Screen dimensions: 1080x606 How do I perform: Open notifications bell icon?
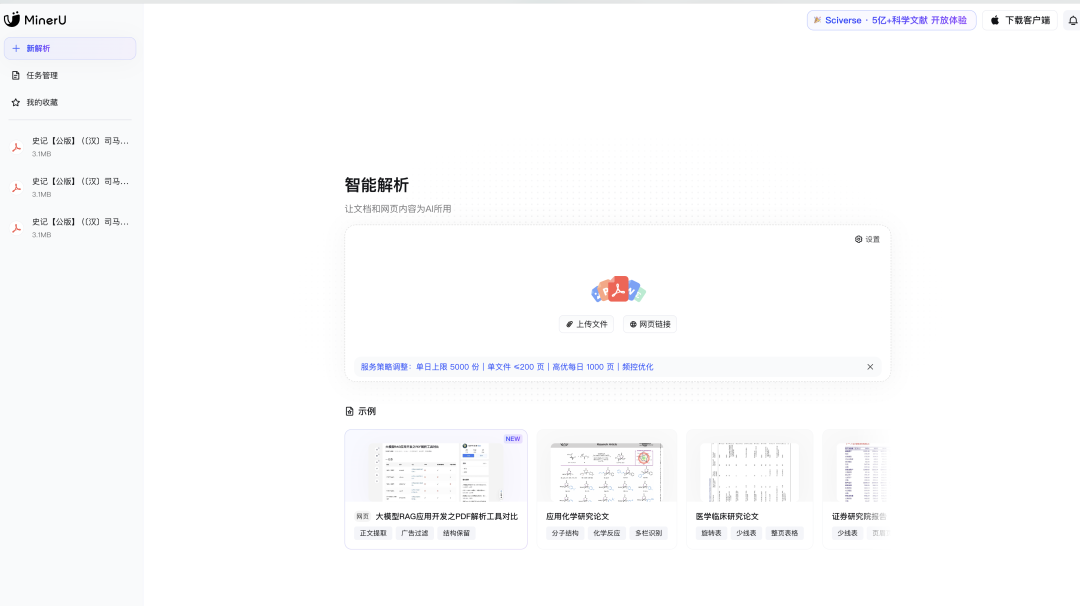(x=1073, y=21)
